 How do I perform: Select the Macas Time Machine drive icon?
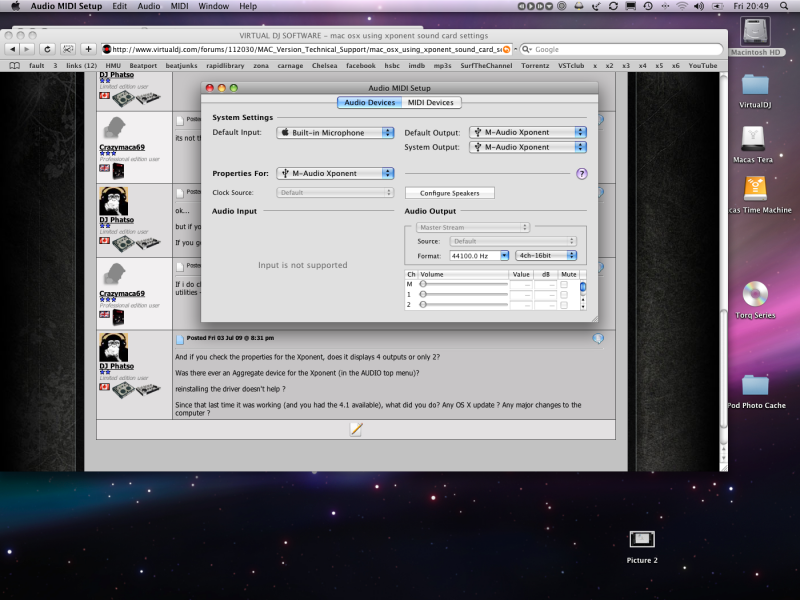[x=755, y=189]
